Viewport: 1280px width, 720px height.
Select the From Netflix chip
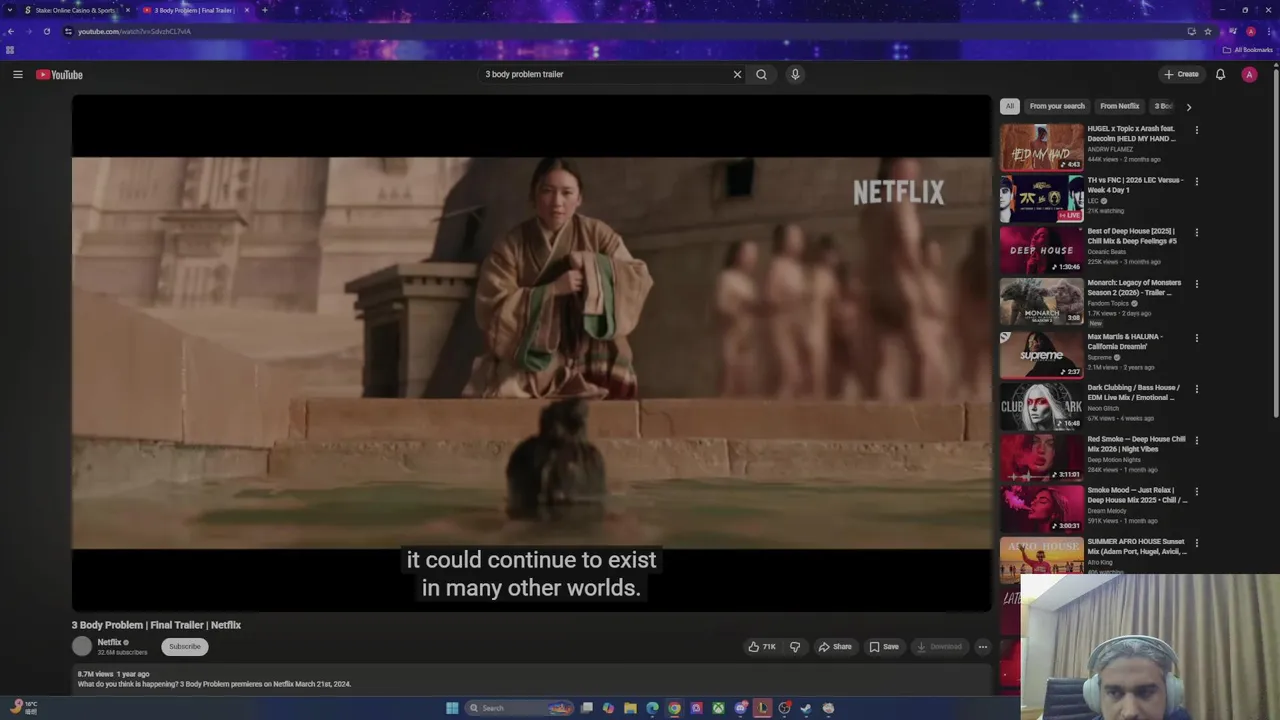click(x=1119, y=106)
